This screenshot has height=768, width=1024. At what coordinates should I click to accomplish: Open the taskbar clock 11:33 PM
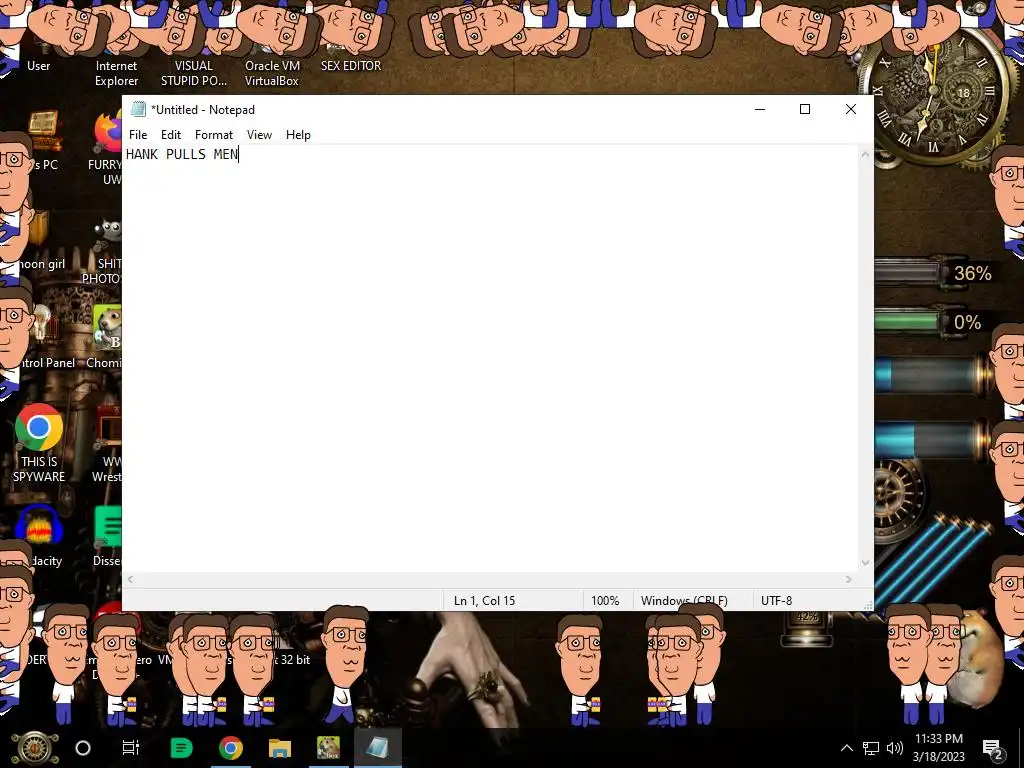[x=938, y=748]
